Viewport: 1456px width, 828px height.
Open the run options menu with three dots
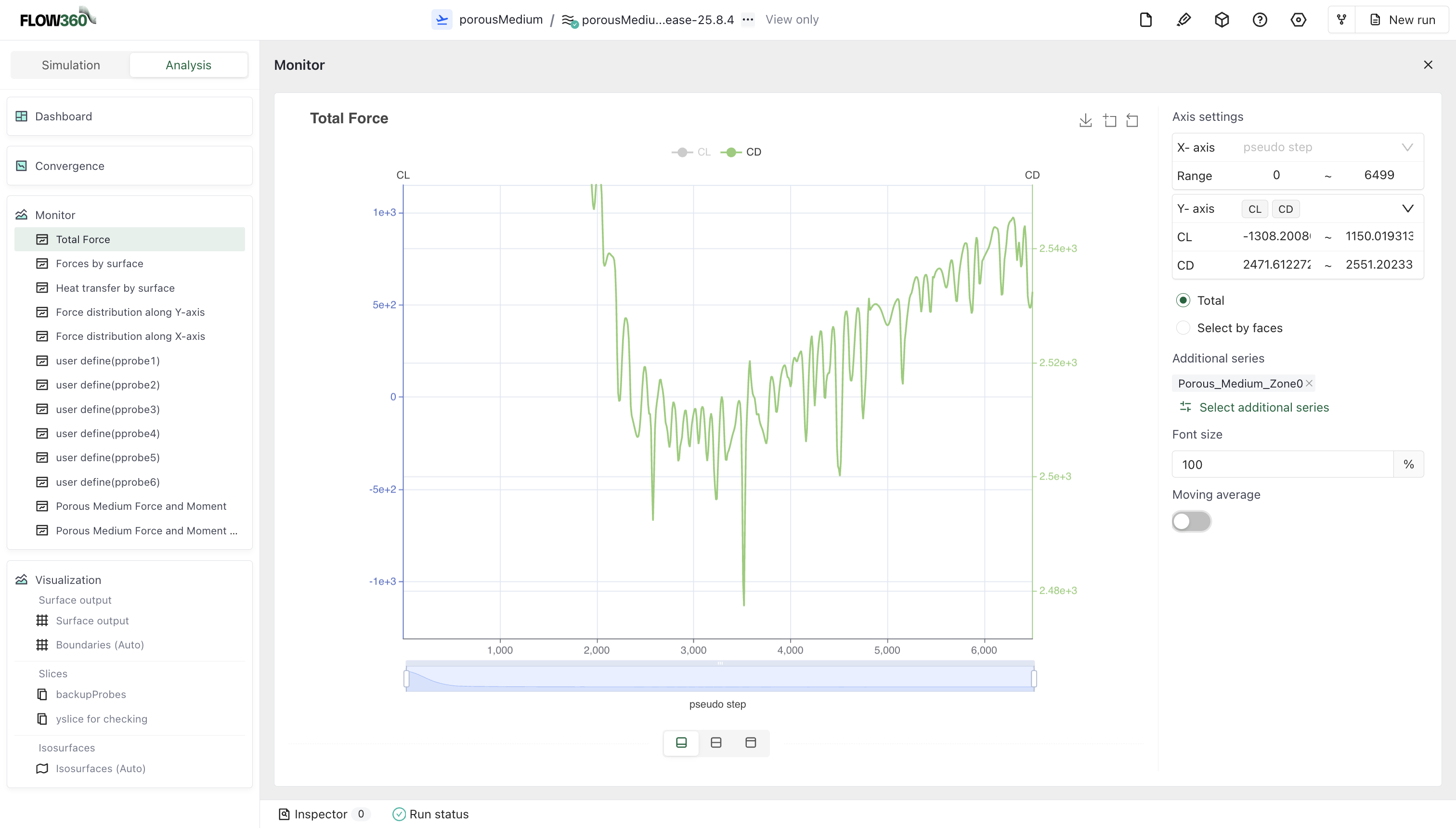(x=748, y=19)
